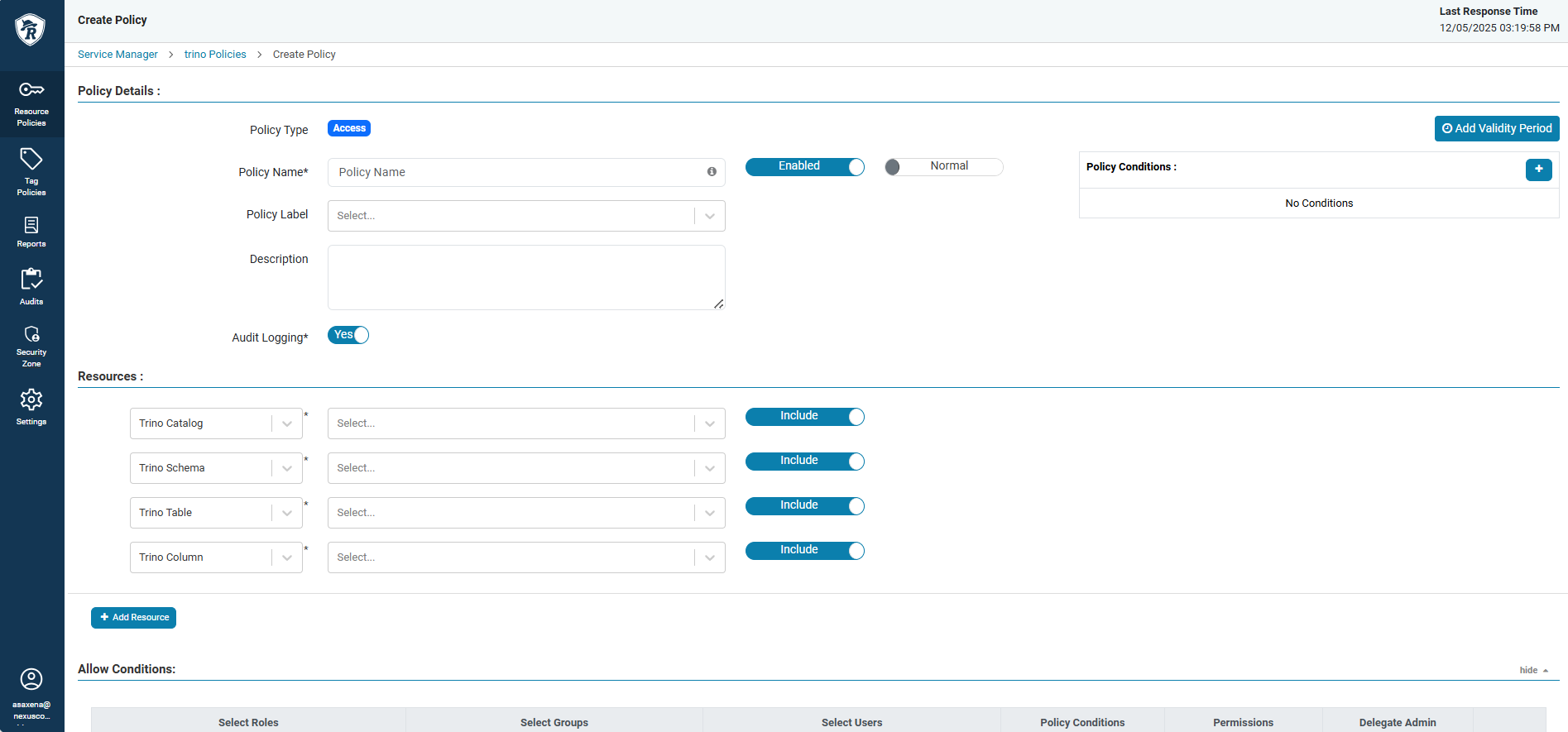Image resolution: width=1568 pixels, height=732 pixels.
Task: Toggle Include for Trino Table
Action: point(805,505)
